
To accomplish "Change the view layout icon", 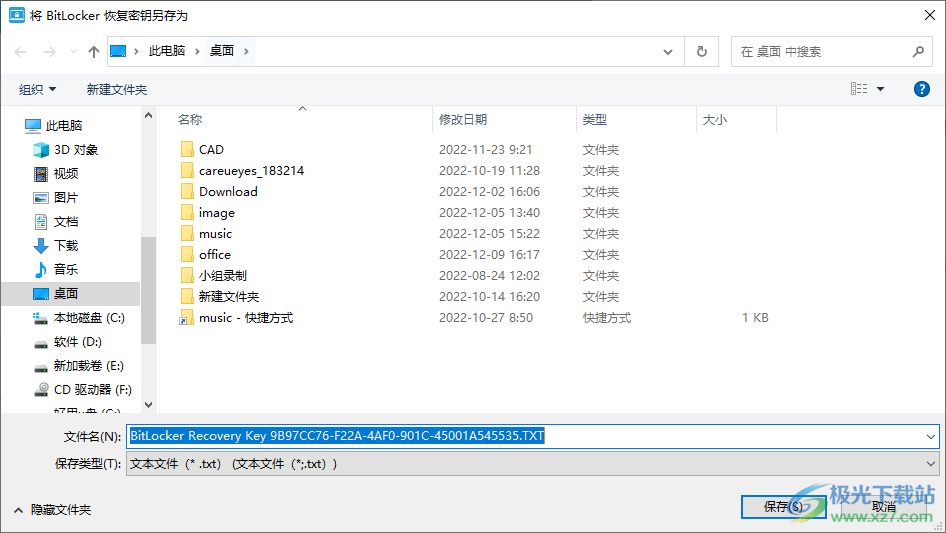I will click(859, 89).
